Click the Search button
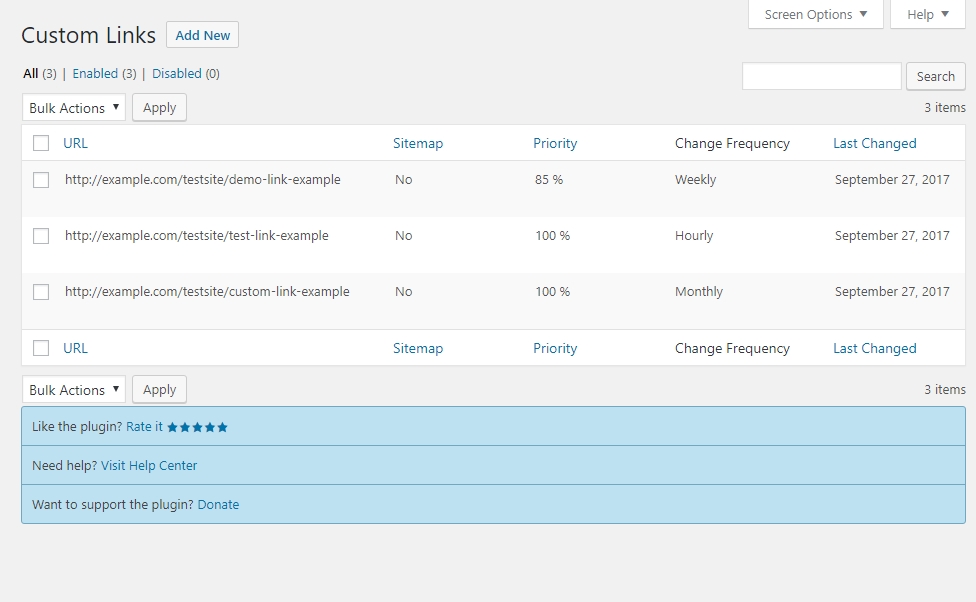 [936, 76]
